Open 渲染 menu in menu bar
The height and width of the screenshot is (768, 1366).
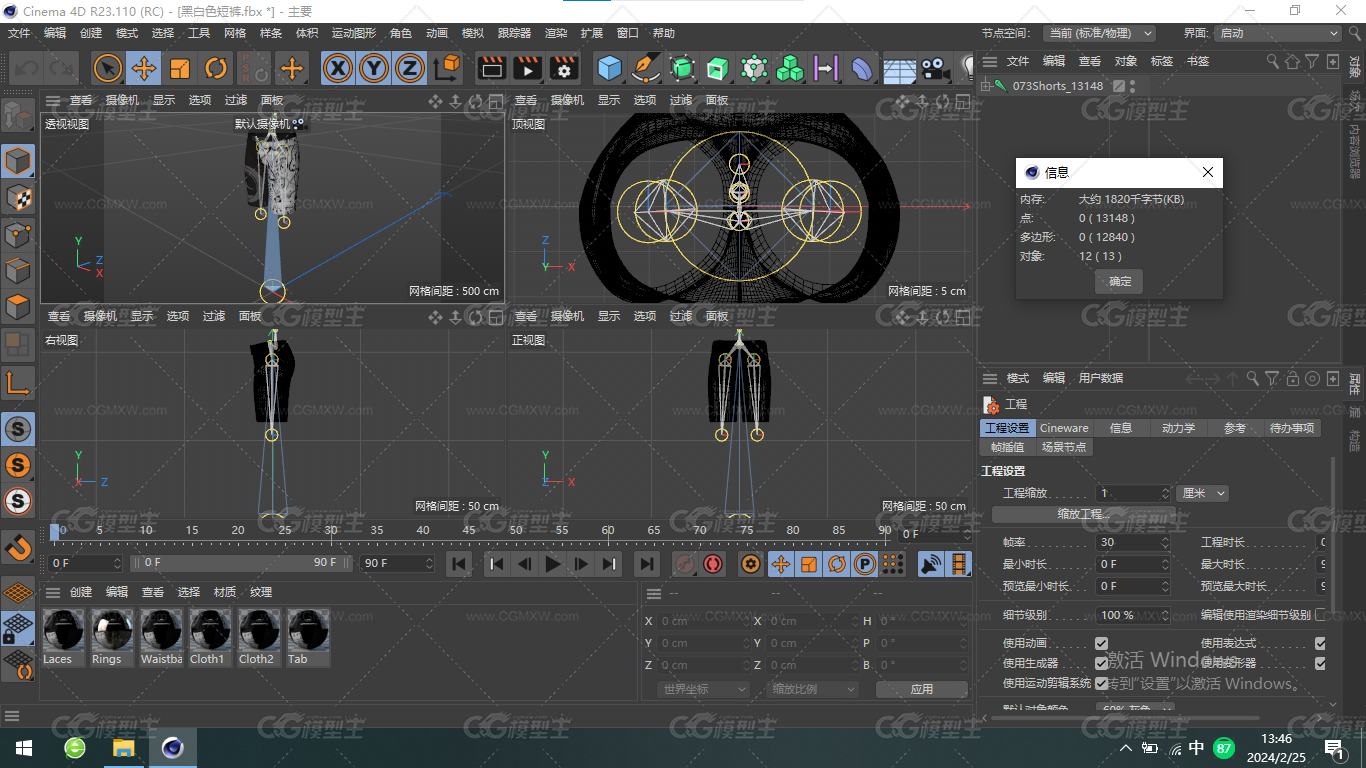(556, 33)
